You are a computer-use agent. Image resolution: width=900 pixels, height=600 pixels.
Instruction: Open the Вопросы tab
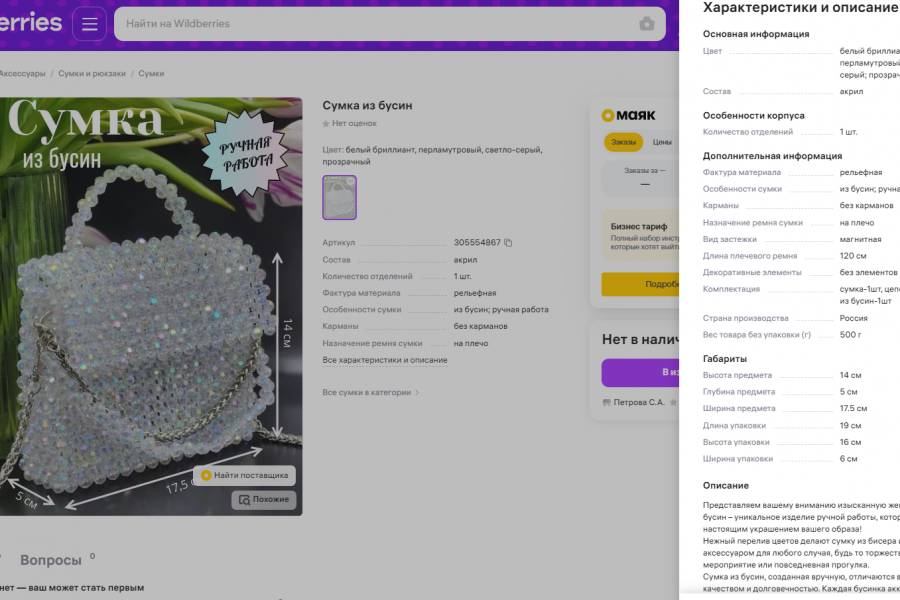point(51,560)
